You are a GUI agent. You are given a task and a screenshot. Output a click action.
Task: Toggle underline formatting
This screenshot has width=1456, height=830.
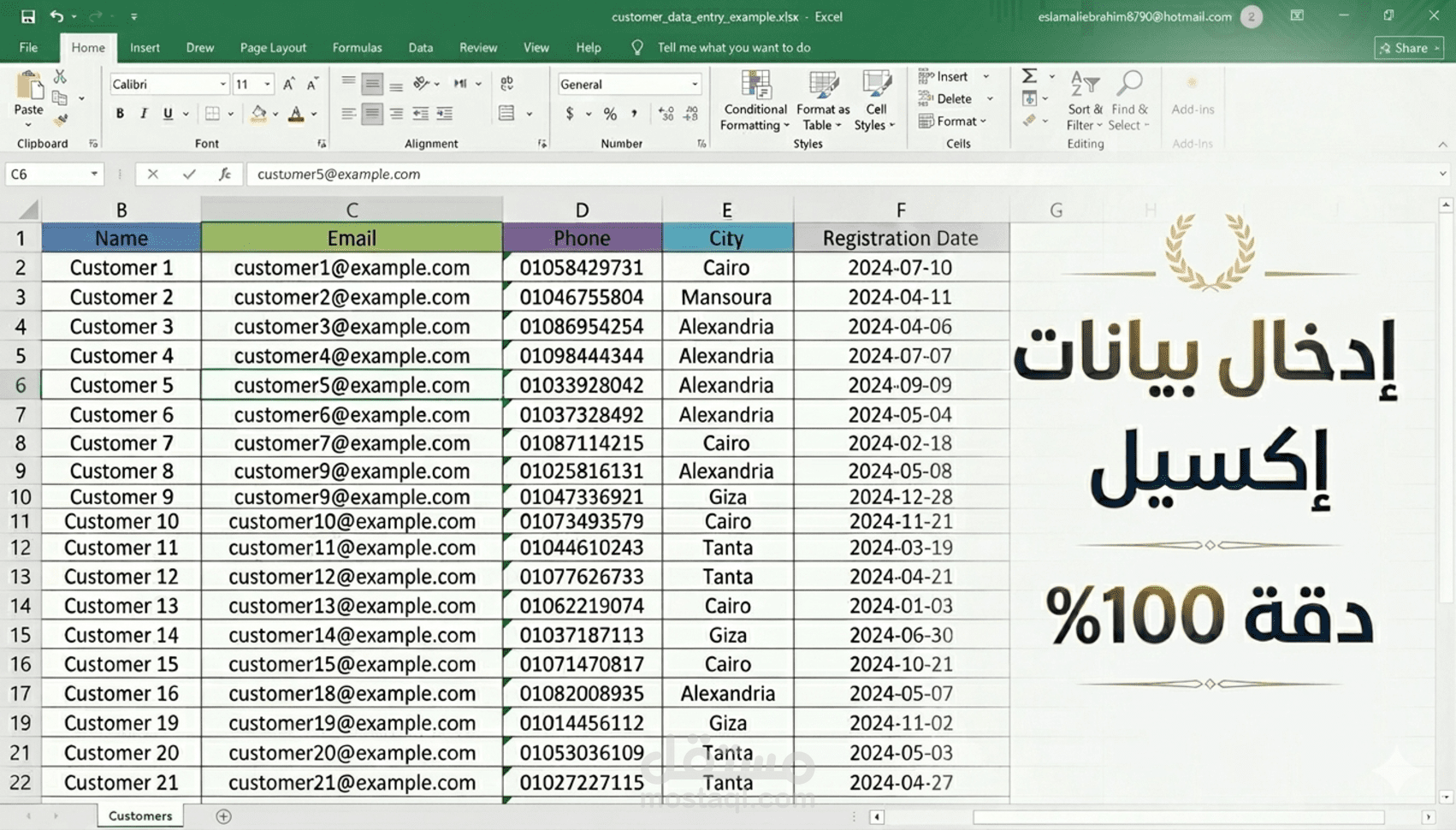166,112
